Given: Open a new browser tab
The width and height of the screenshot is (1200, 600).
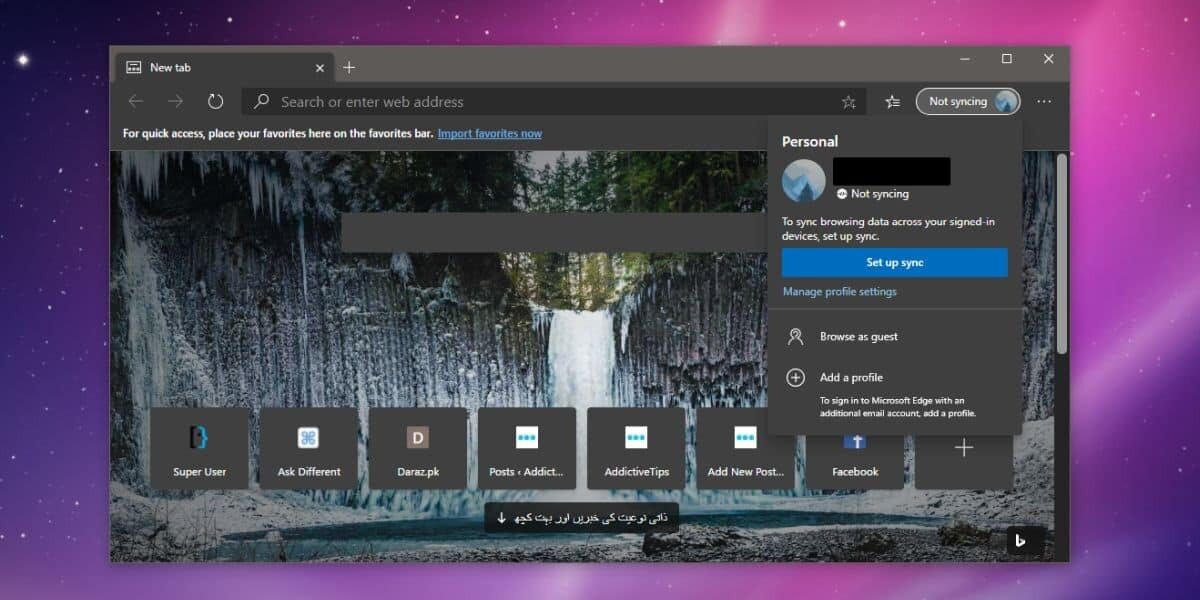Looking at the screenshot, I should tap(348, 67).
